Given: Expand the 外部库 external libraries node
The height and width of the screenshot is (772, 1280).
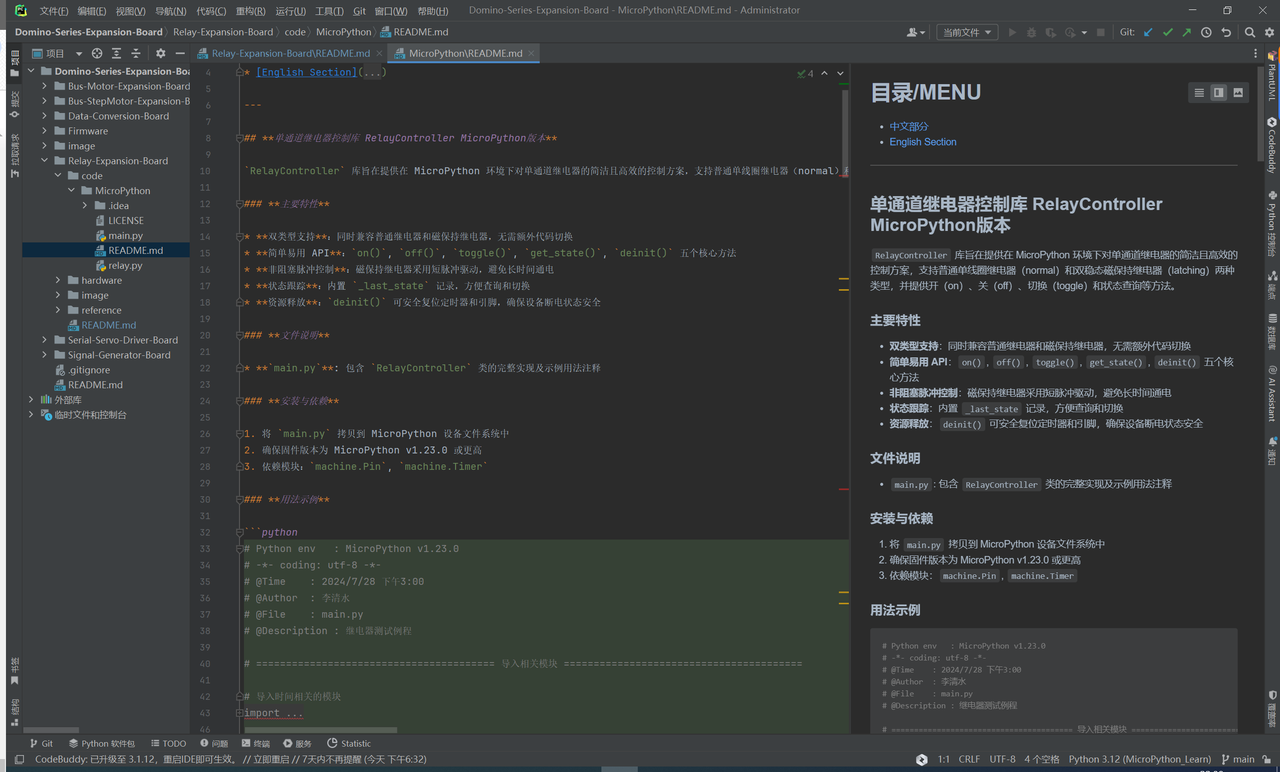Looking at the screenshot, I should pos(31,399).
